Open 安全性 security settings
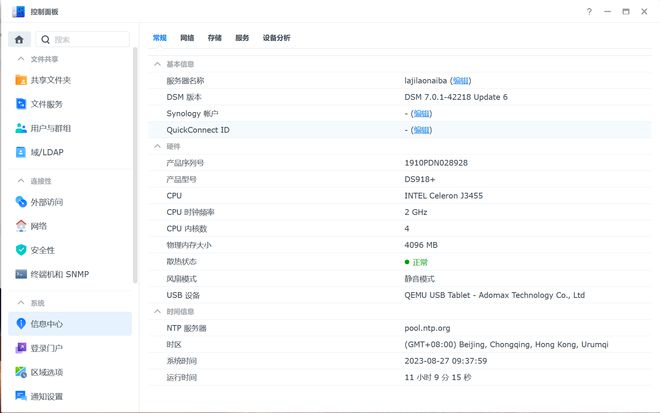This screenshot has height=413, width=660. click(42, 250)
